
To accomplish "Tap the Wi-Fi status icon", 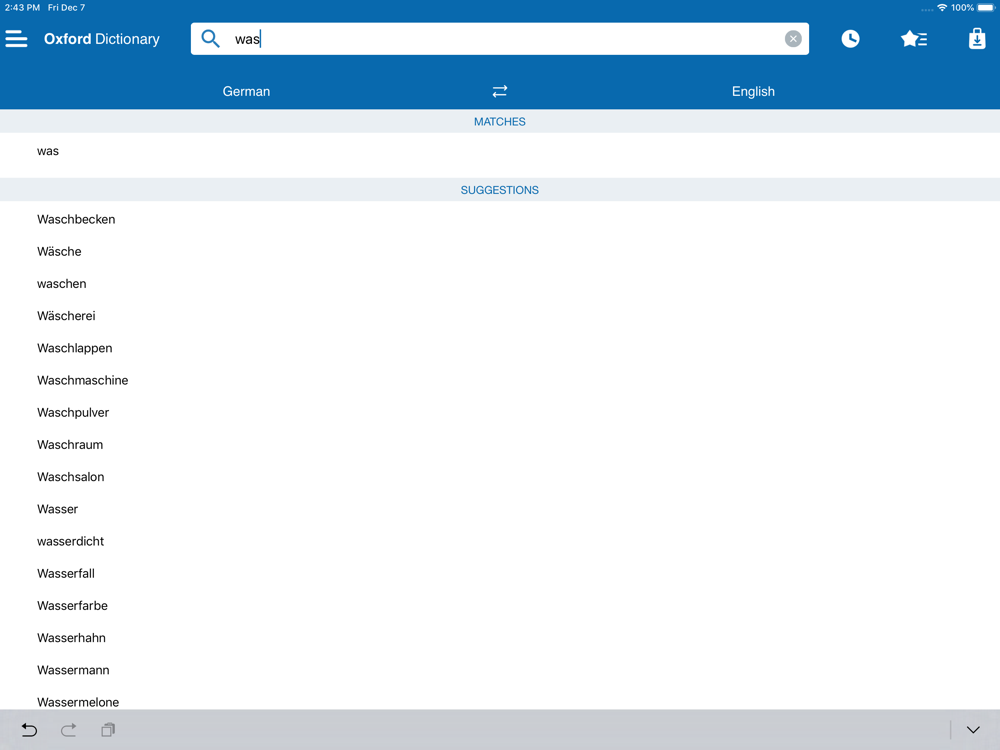I will coord(941,8).
